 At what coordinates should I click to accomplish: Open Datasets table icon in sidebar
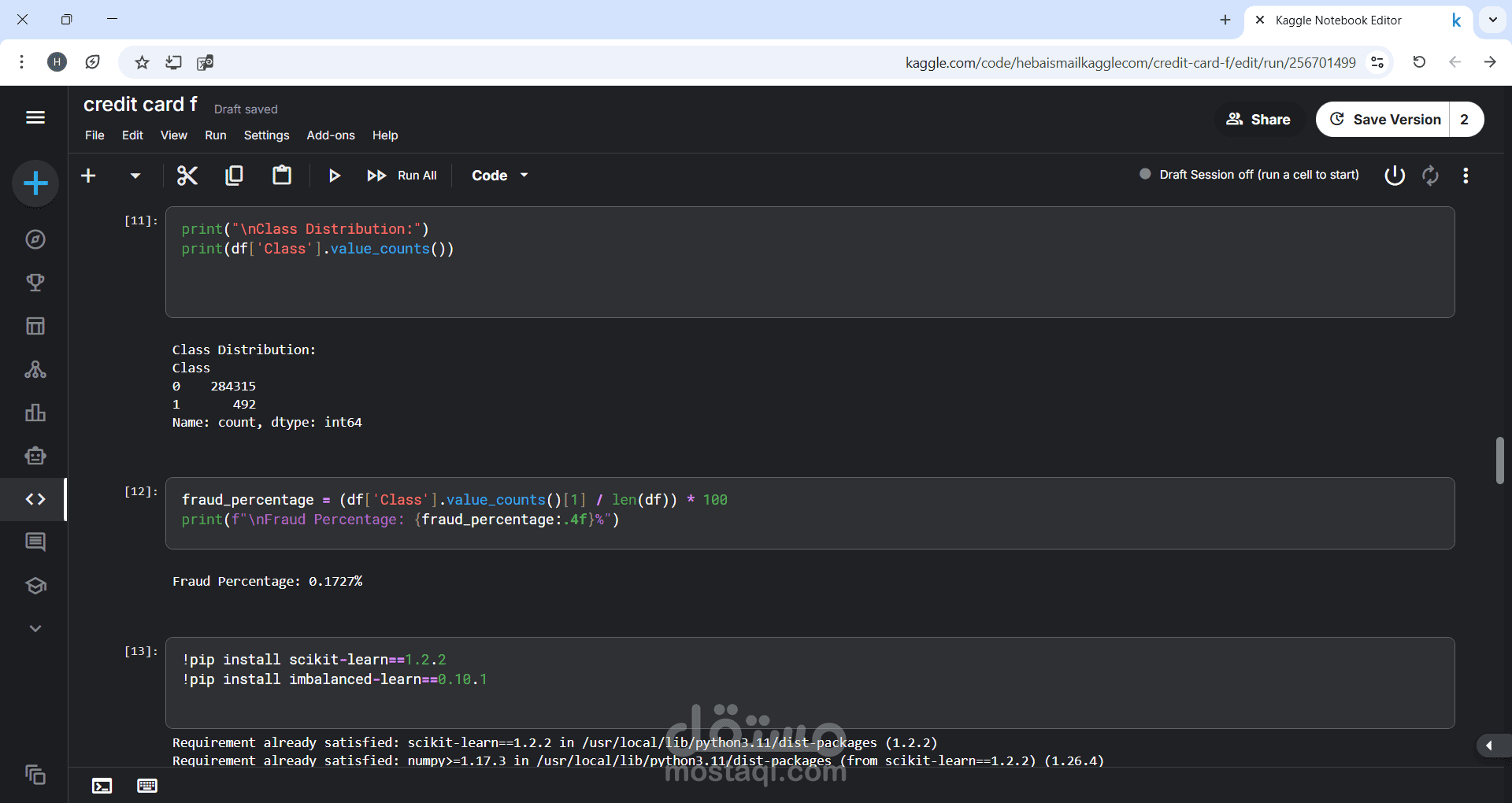pos(35,326)
